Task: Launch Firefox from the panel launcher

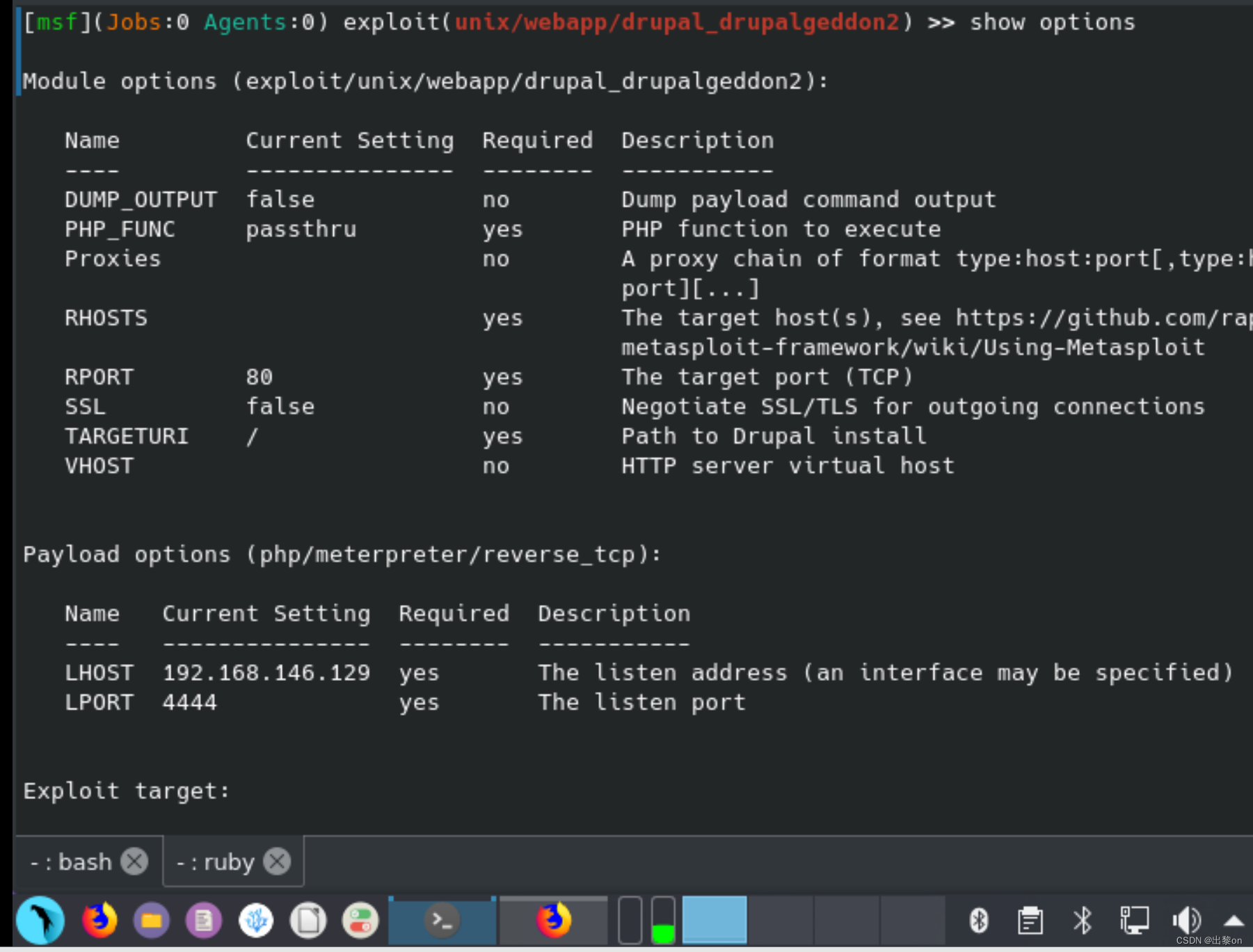Action: pos(99,920)
